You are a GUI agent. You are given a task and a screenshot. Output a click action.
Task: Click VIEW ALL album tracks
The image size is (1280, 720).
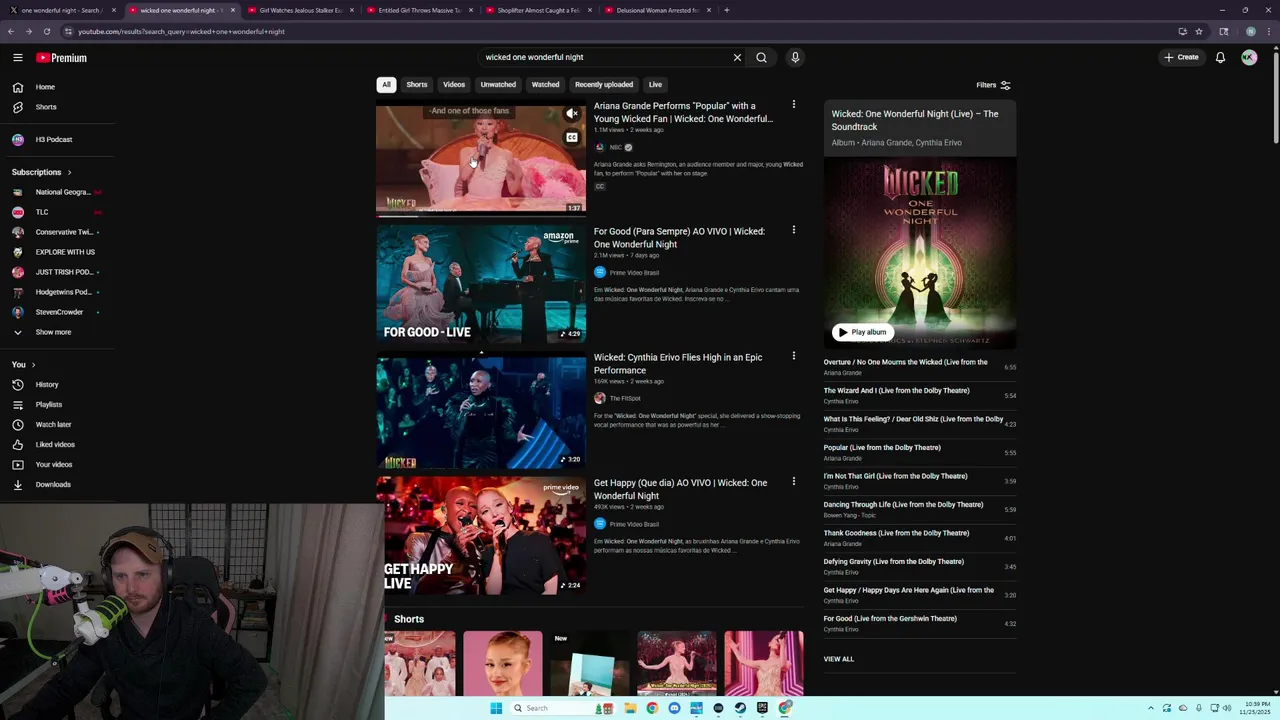coord(839,659)
